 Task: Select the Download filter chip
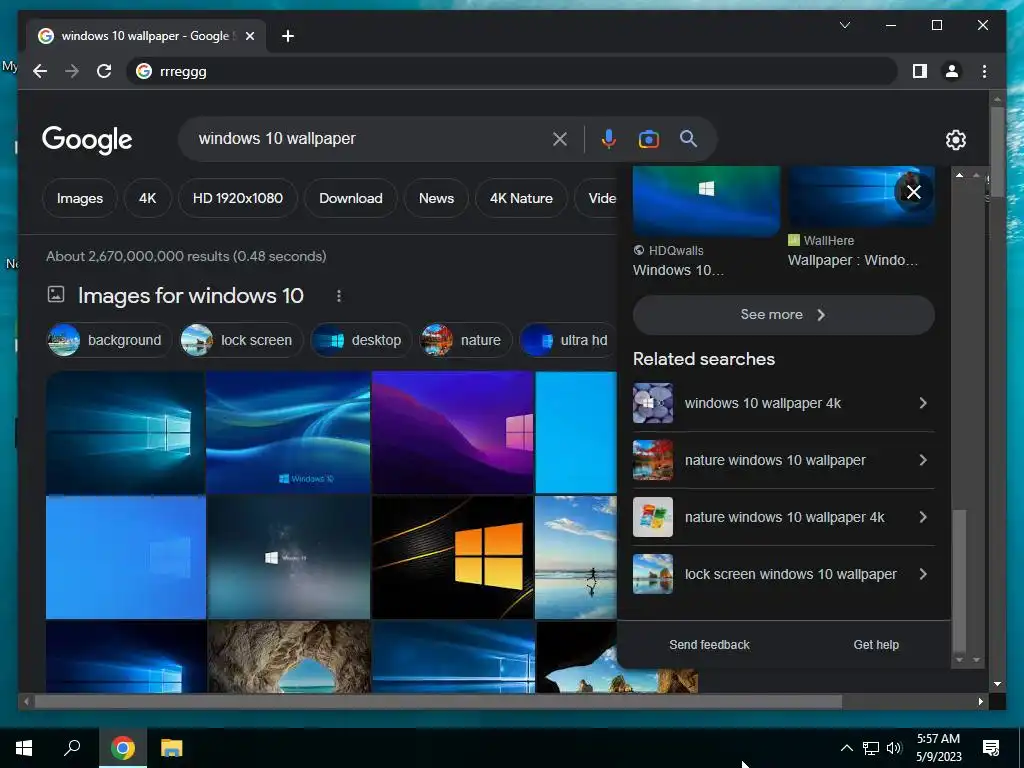[x=351, y=198]
